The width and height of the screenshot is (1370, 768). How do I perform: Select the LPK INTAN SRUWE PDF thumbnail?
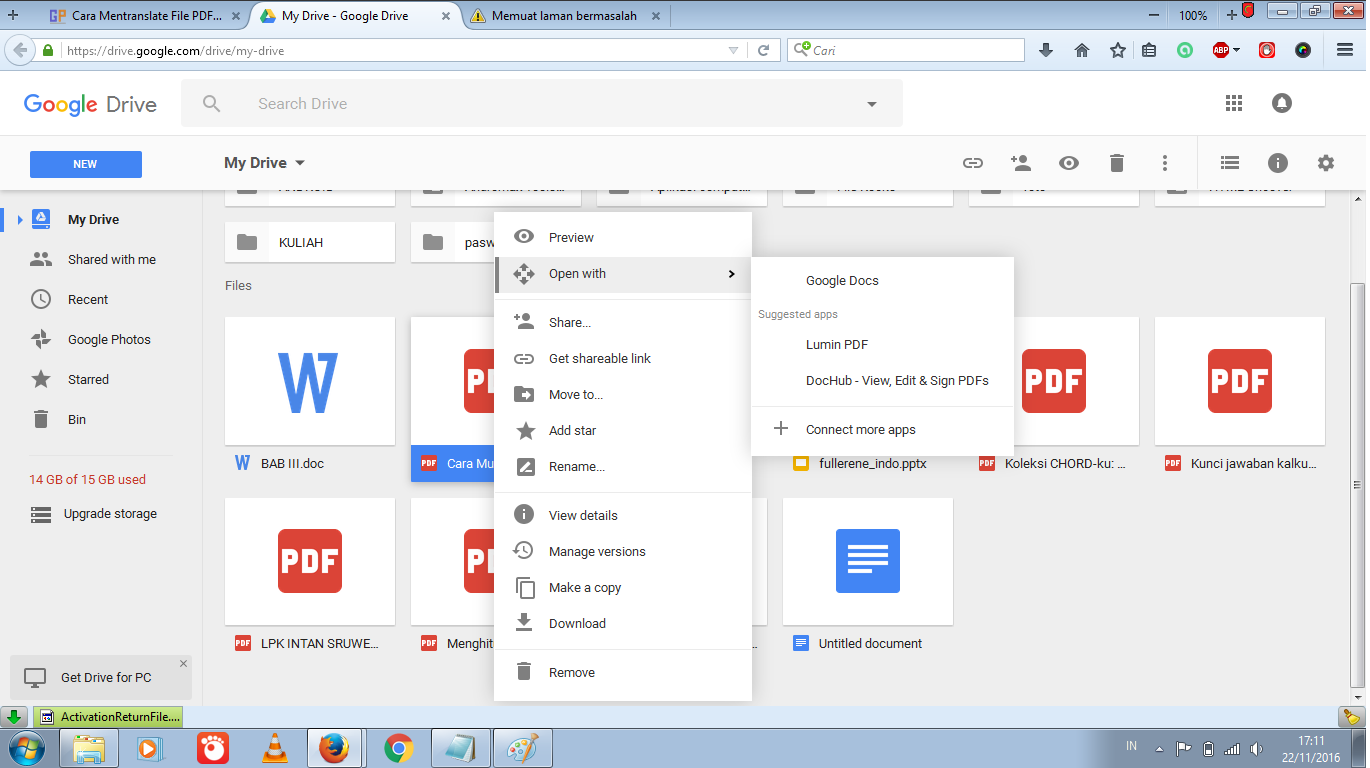(310, 562)
